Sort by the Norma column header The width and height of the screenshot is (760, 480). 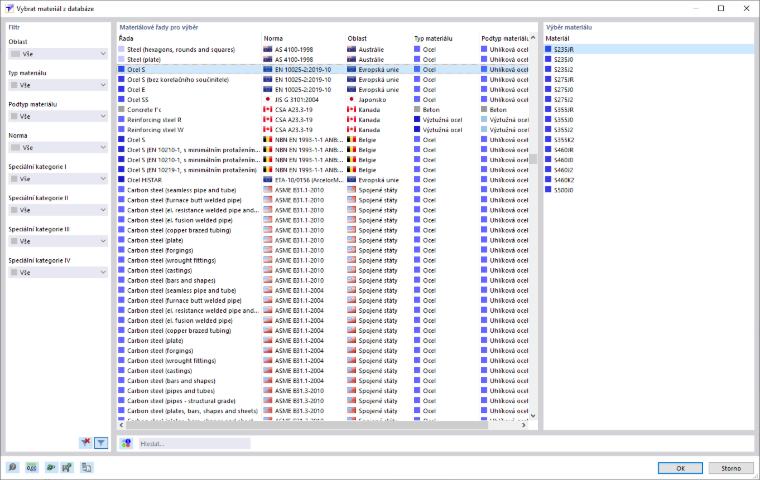click(x=303, y=38)
